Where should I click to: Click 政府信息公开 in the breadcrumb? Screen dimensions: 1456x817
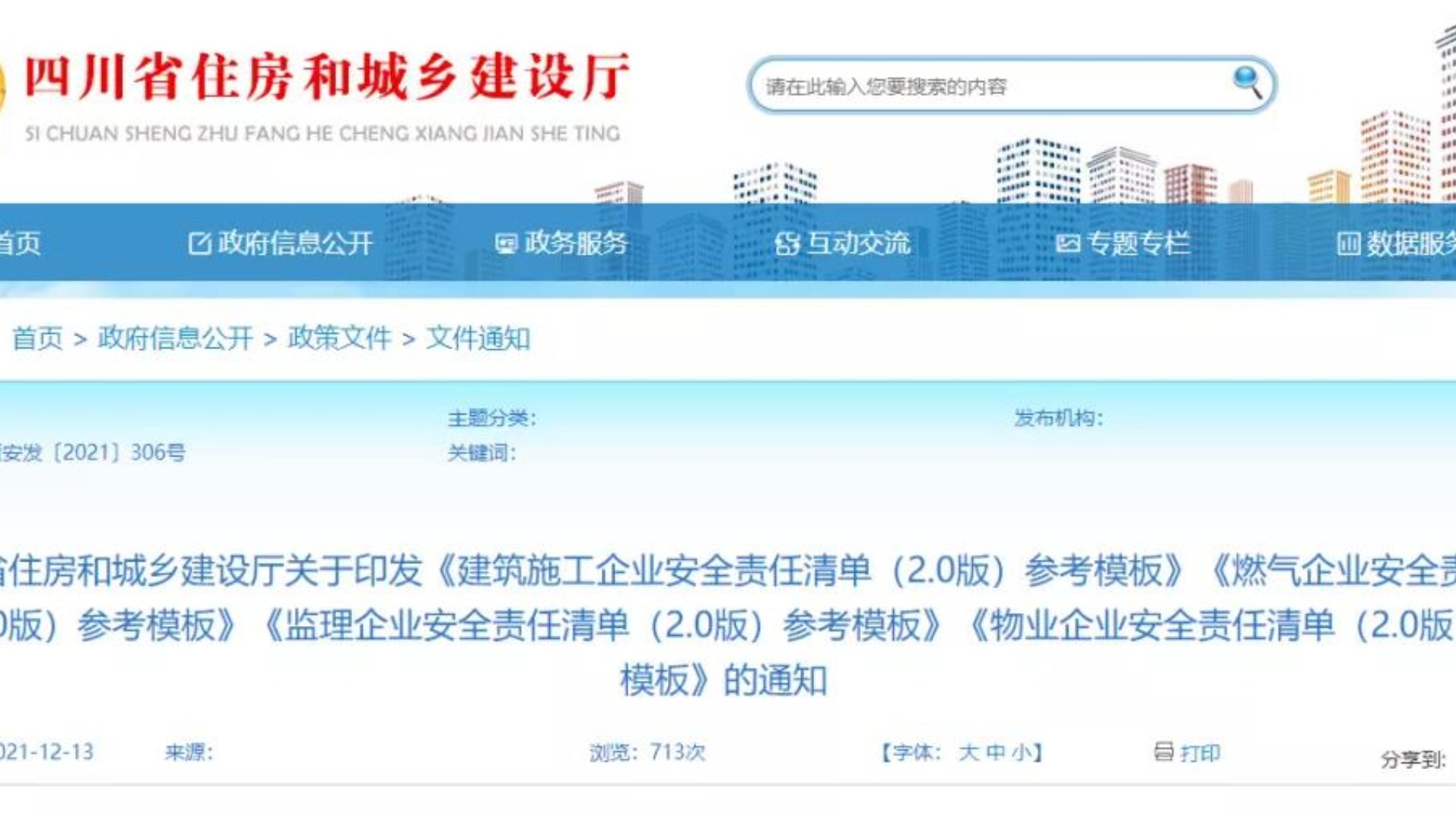pos(175,338)
